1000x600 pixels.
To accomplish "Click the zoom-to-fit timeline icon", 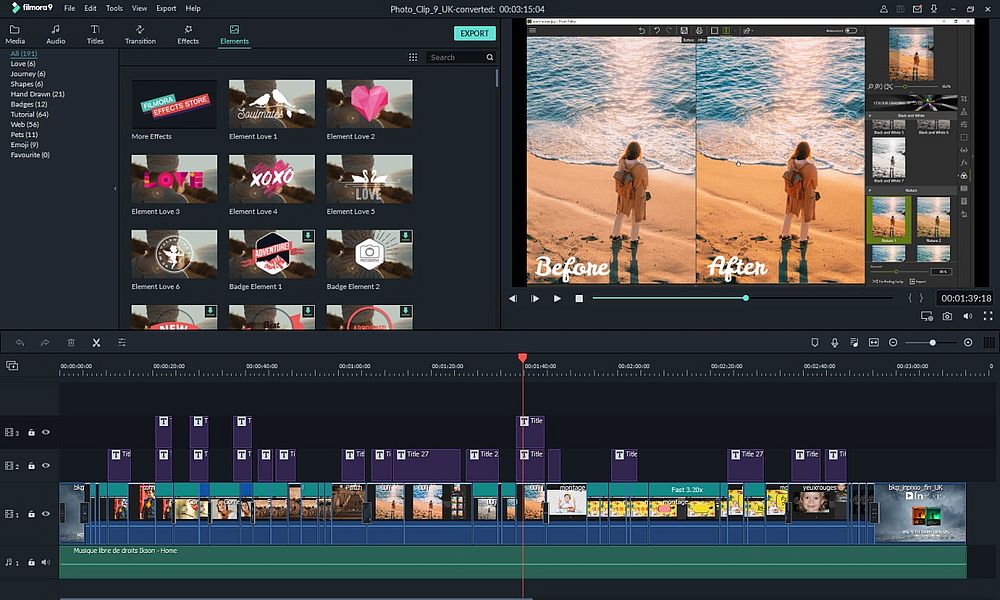I will pyautogui.click(x=874, y=342).
